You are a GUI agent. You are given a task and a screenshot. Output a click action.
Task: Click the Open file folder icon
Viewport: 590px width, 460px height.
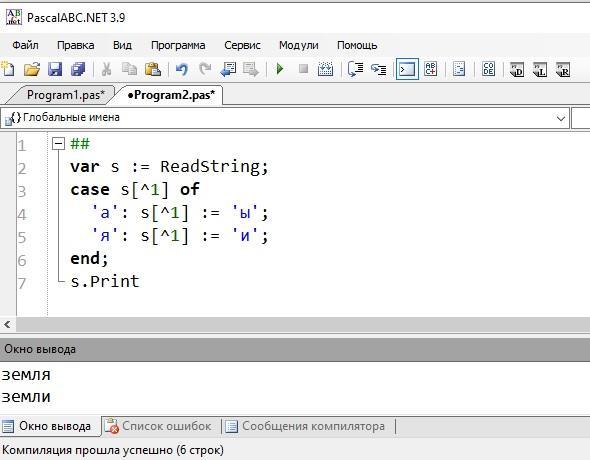[32, 69]
